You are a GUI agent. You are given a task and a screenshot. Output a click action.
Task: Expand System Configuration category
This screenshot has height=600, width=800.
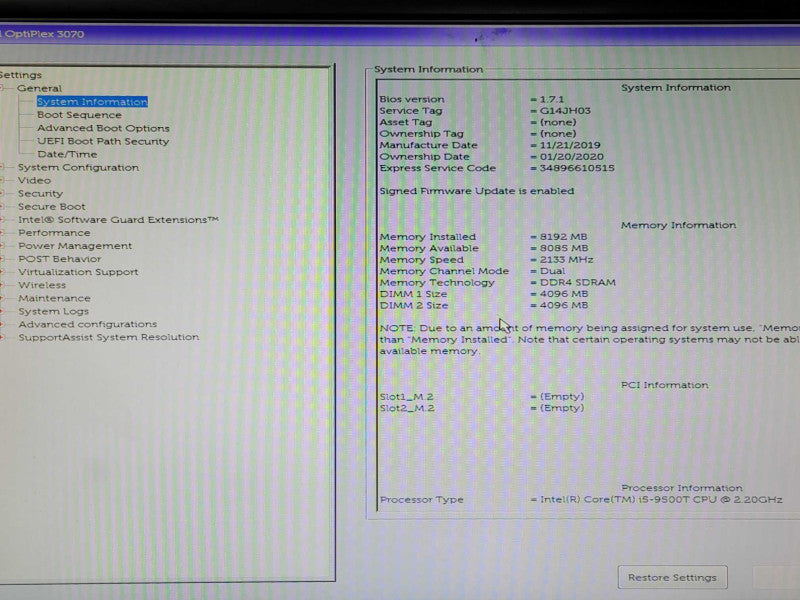pyautogui.click(x=78, y=167)
